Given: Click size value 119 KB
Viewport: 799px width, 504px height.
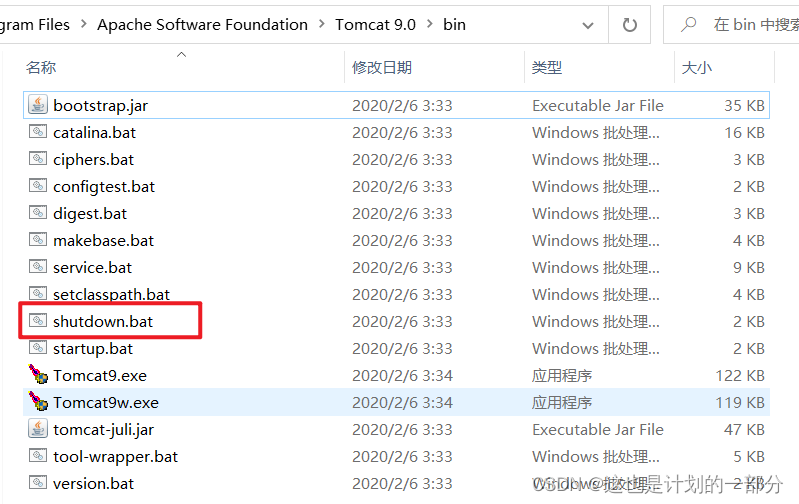Looking at the screenshot, I should 740,403.
